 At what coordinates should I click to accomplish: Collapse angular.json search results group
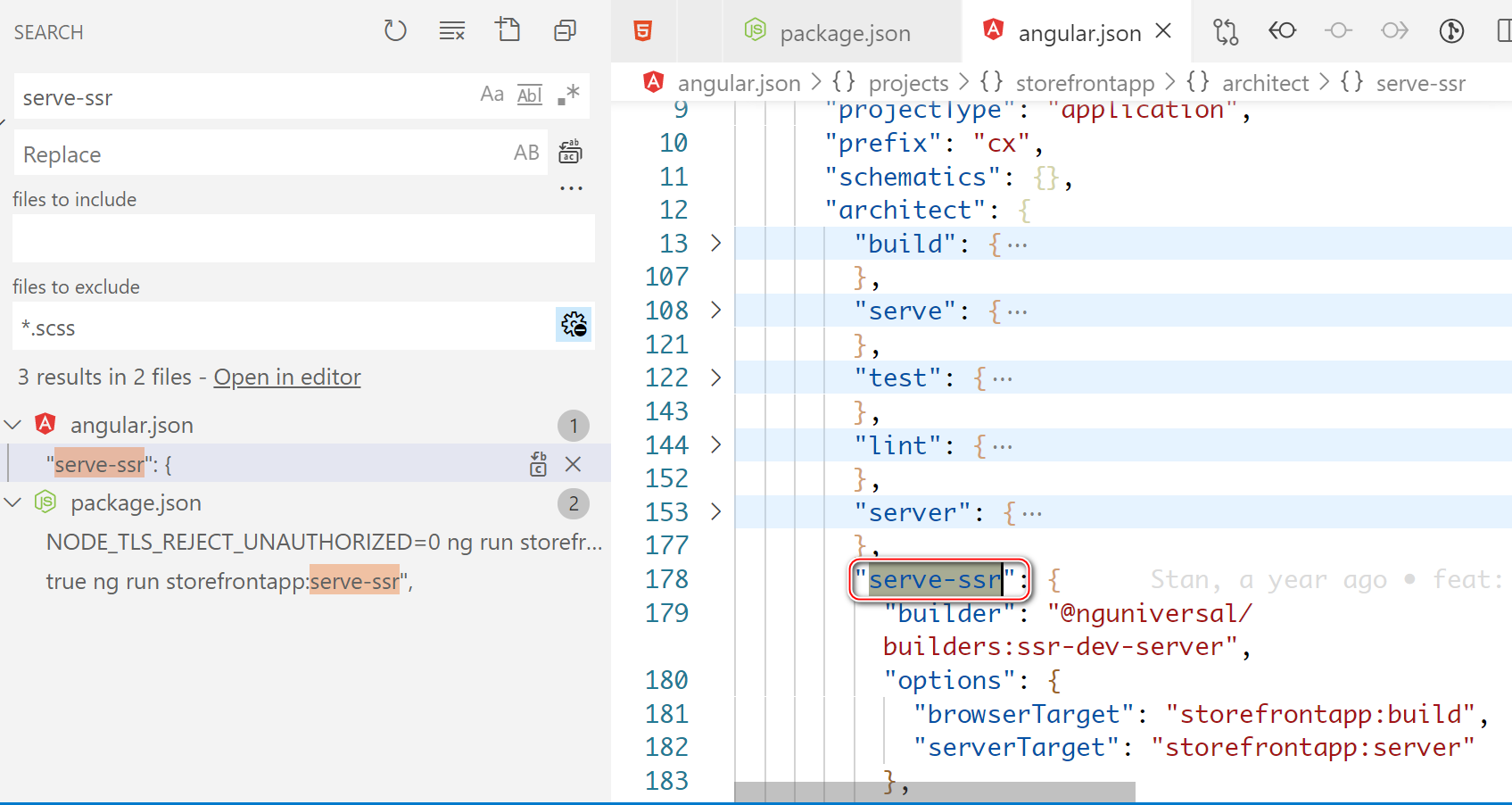(12, 425)
